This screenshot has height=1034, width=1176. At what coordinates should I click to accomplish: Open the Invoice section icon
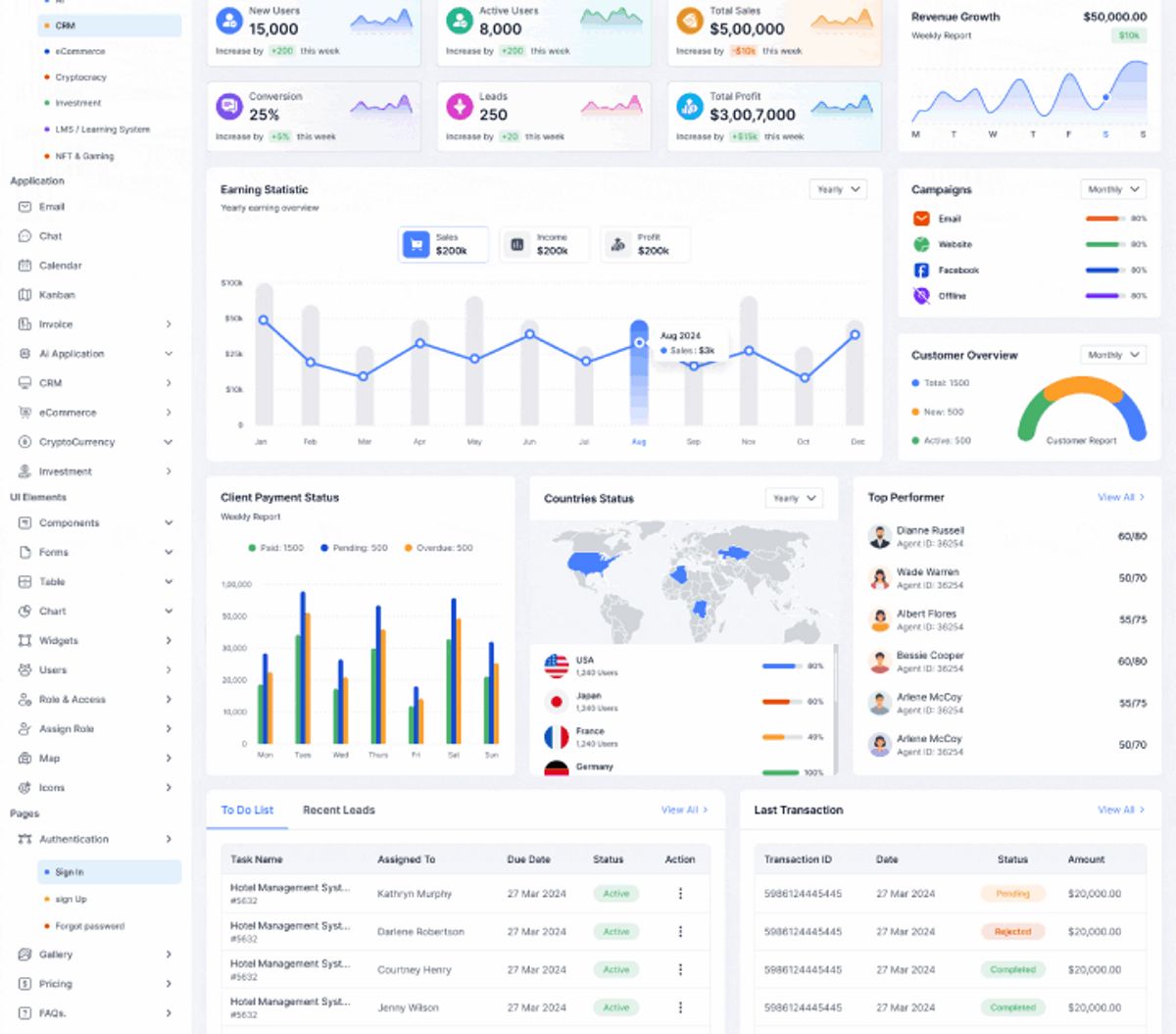coord(24,324)
